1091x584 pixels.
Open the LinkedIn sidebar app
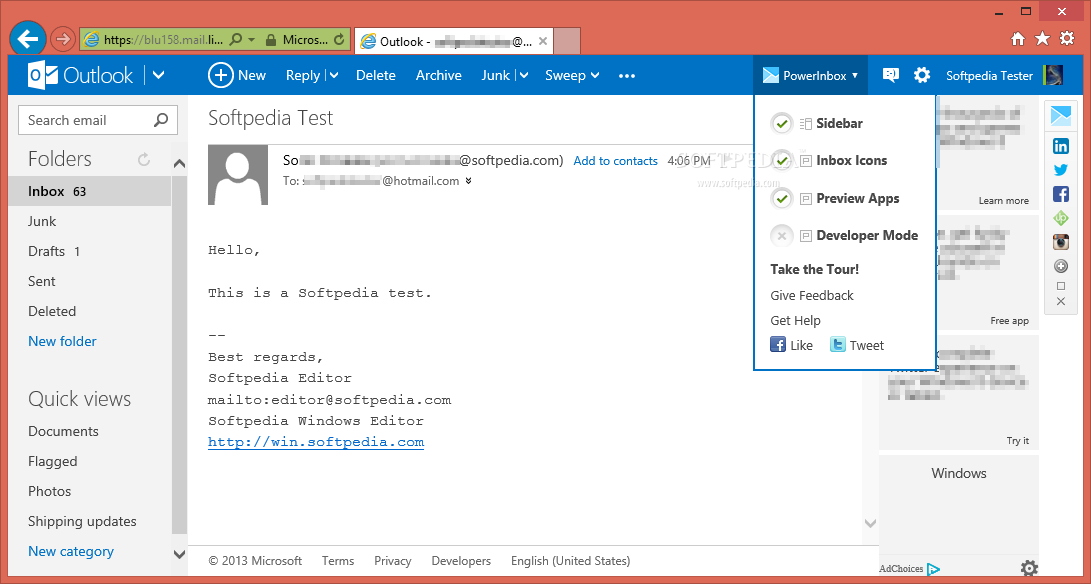1060,146
